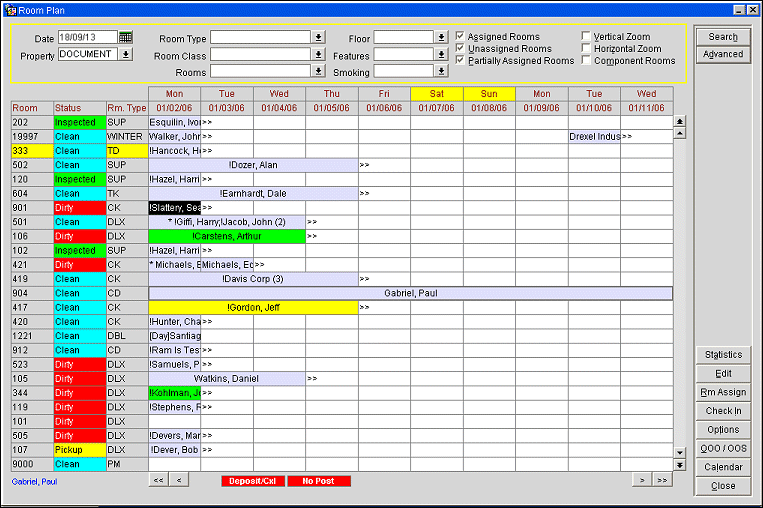The height and width of the screenshot is (508, 763).
Task: Jump forward with the double-right arrow button
Action: (662, 481)
